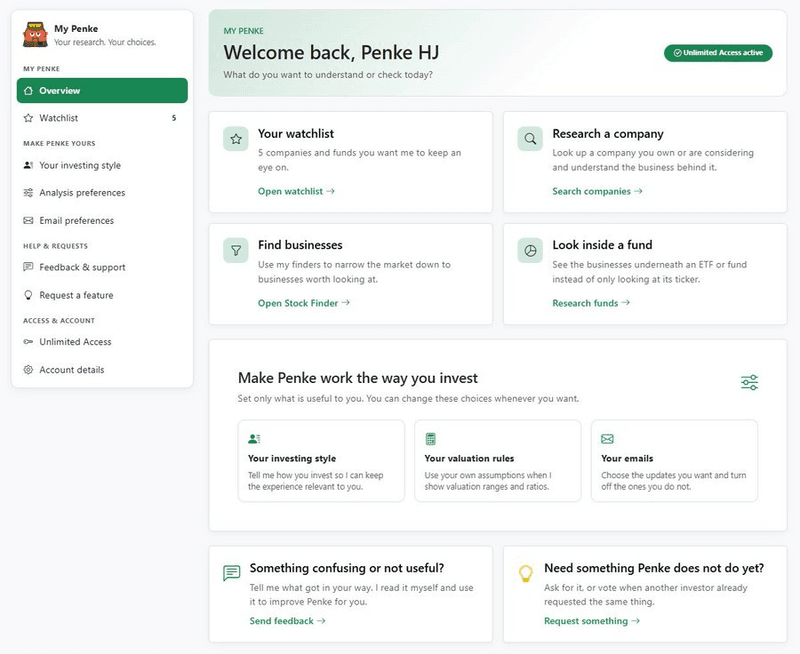
Task: Click the key icon next to Unlimited Access
Action: click(x=28, y=342)
